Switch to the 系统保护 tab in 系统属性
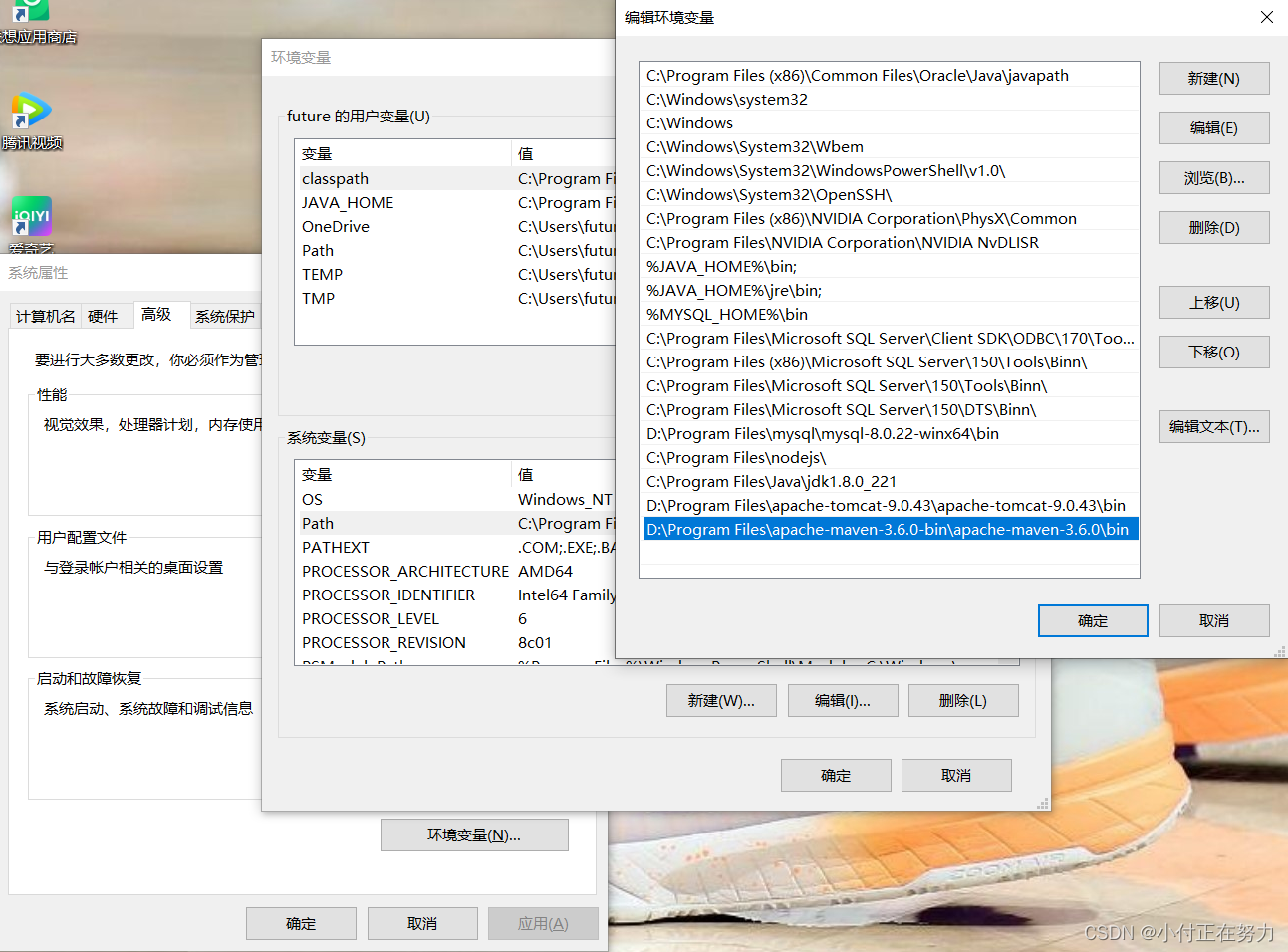The height and width of the screenshot is (952, 1288). (x=225, y=317)
